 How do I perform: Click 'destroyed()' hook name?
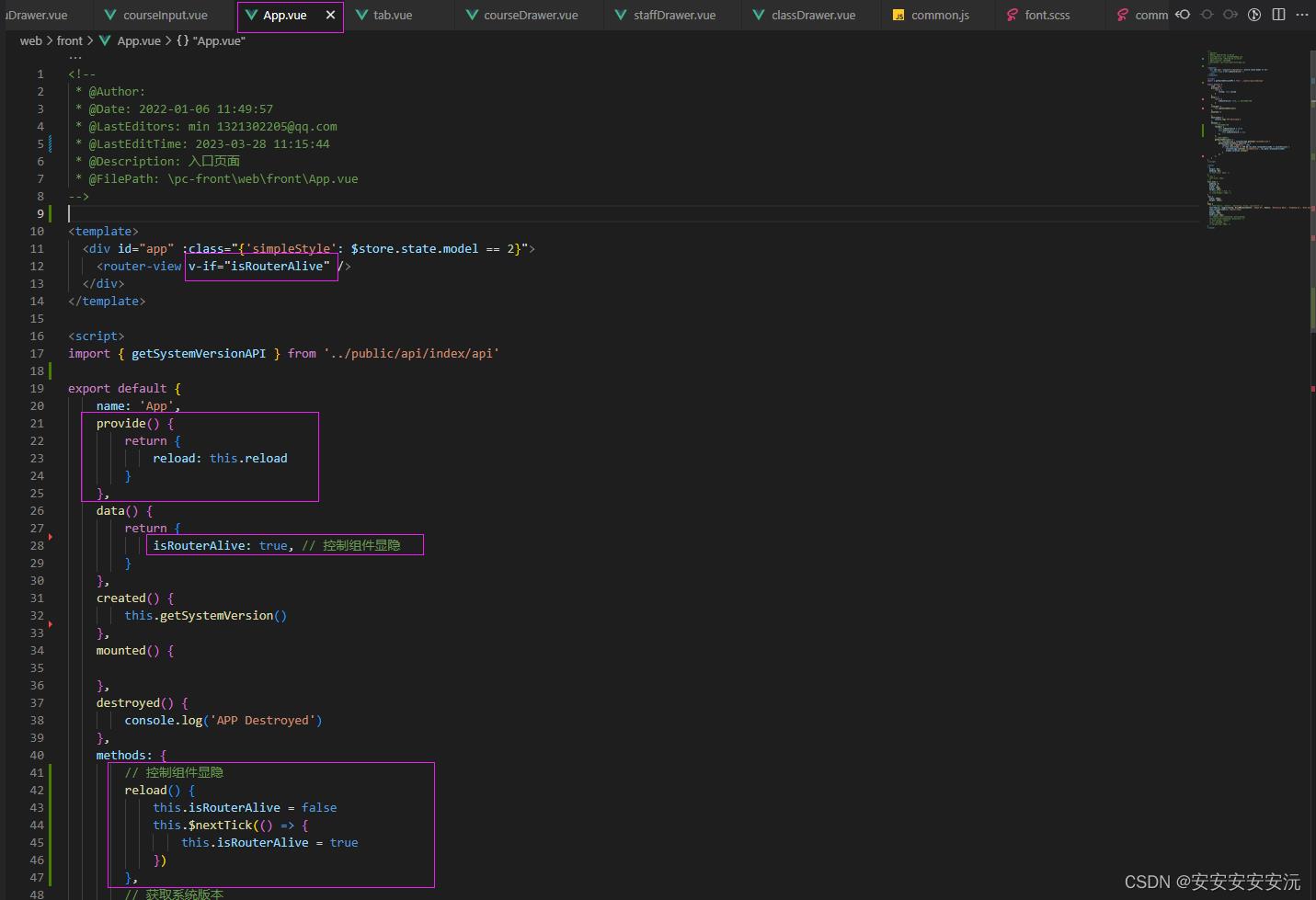pyautogui.click(x=135, y=702)
